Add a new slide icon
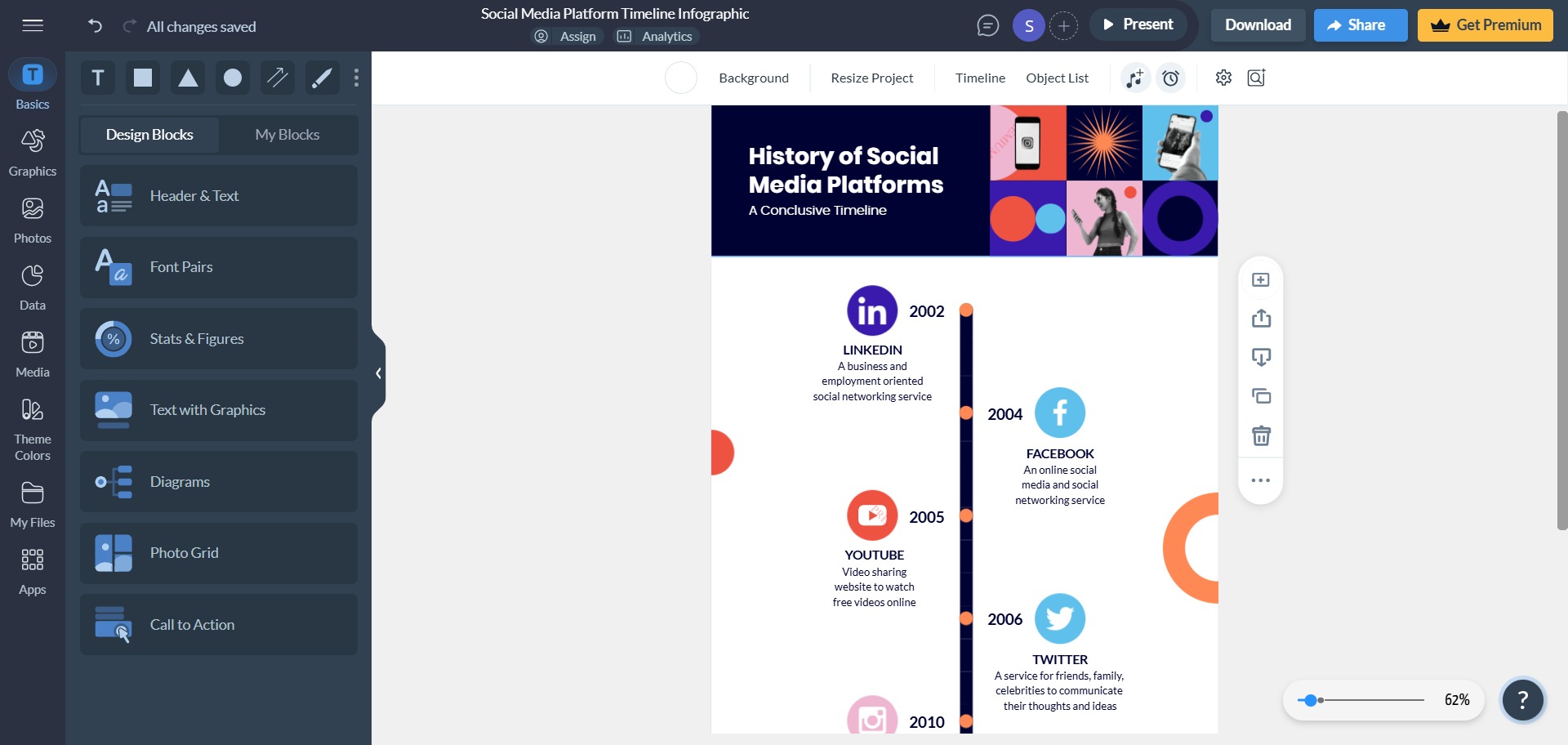 pyautogui.click(x=1261, y=279)
